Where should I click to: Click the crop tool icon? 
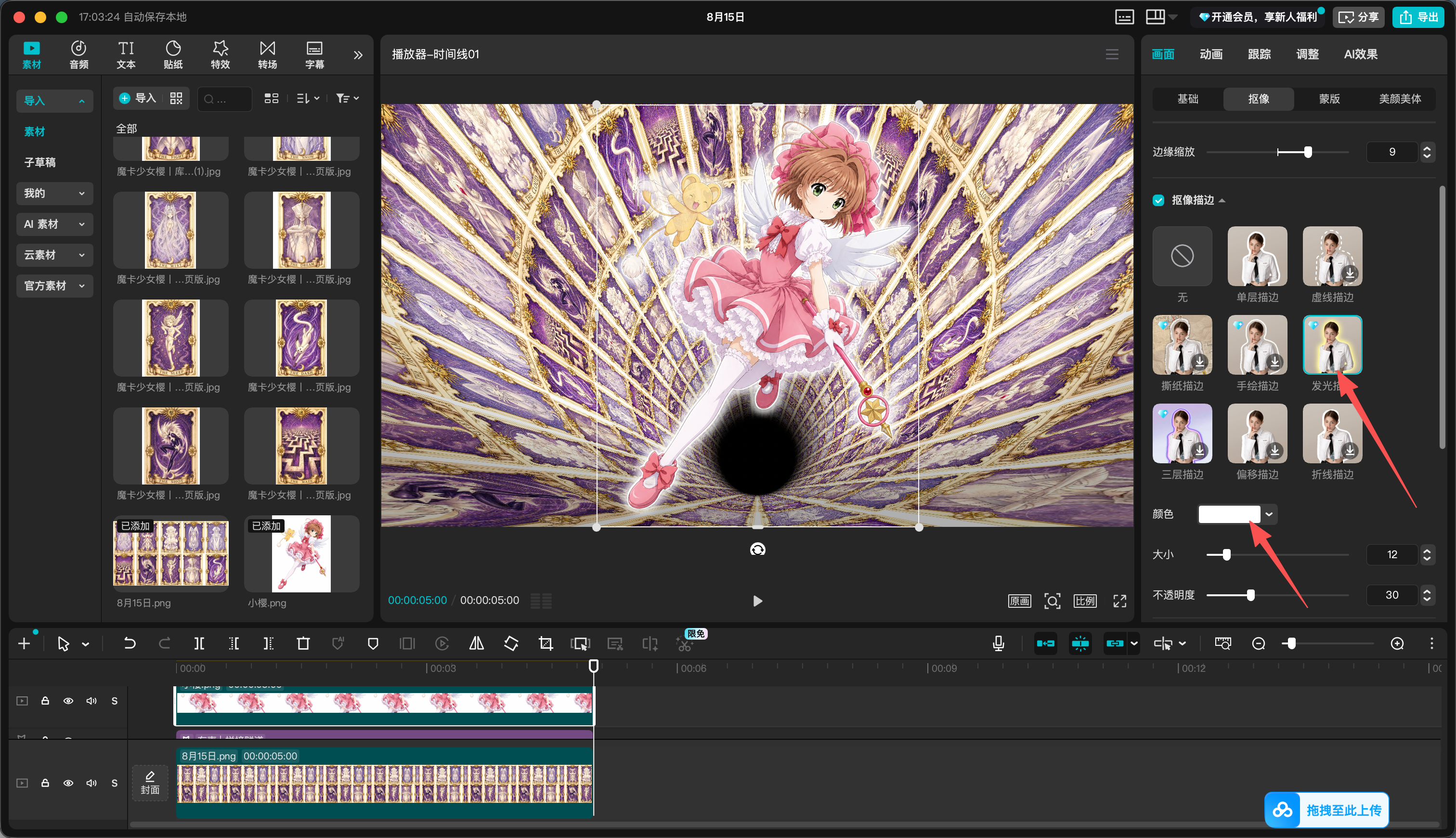pyautogui.click(x=546, y=643)
